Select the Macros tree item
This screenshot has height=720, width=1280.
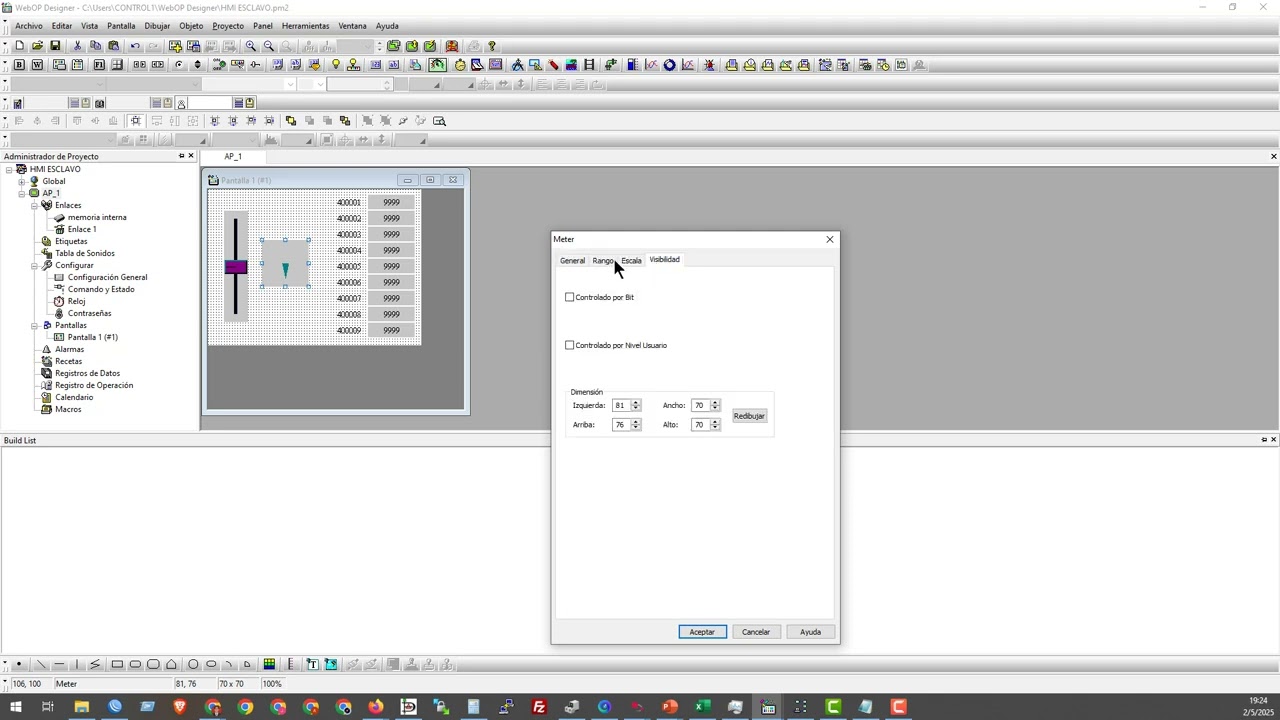pos(68,409)
